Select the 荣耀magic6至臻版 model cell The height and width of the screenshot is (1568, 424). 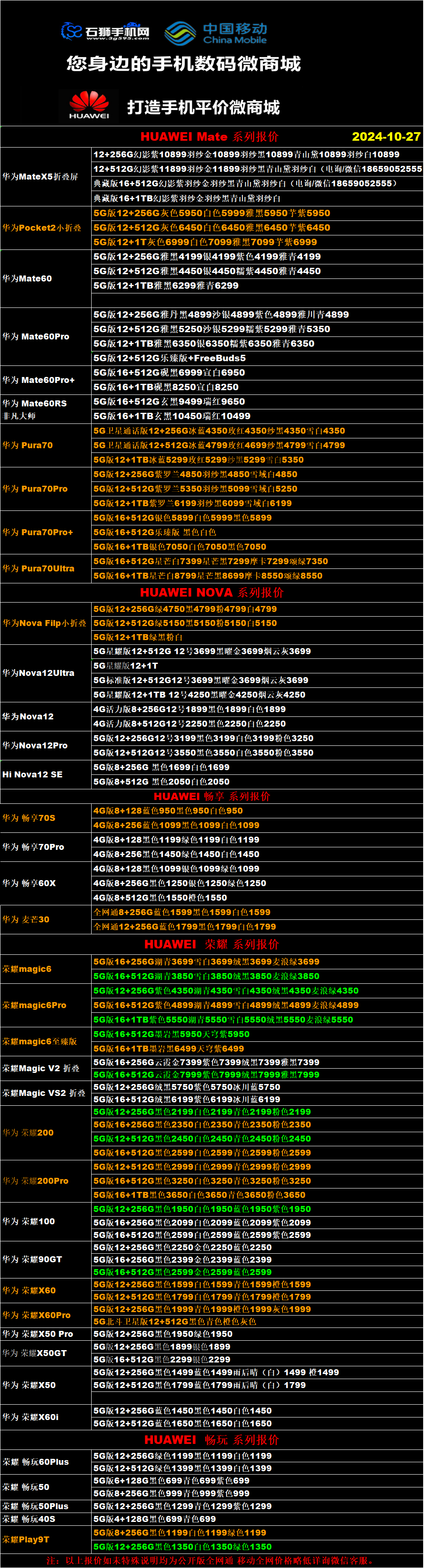point(46,1041)
